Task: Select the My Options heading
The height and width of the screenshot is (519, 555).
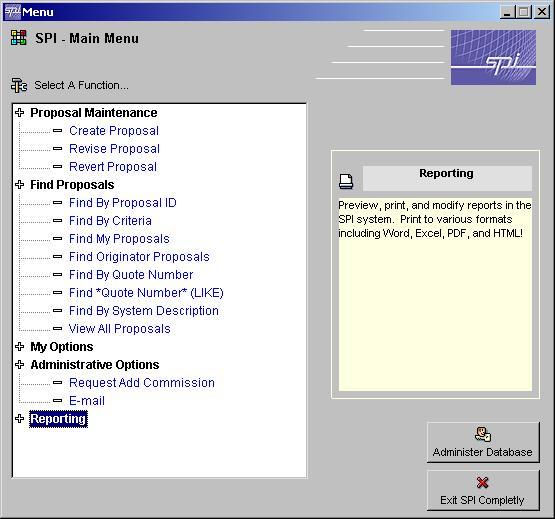Action: (x=62, y=347)
